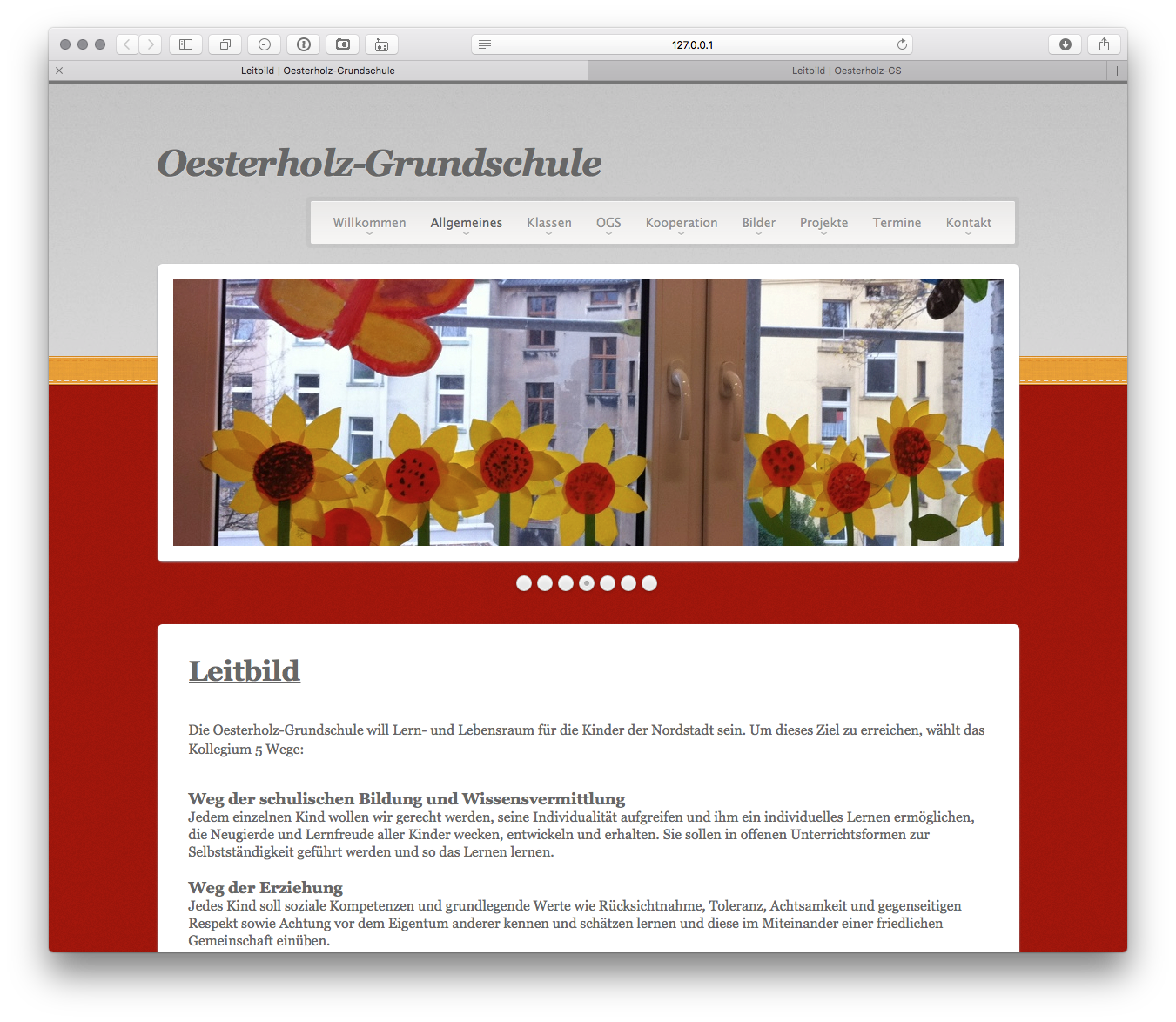Select the Leitbild | Oesterholz-Grundschule tab
The height and width of the screenshot is (1022, 1176).
pyautogui.click(x=318, y=71)
